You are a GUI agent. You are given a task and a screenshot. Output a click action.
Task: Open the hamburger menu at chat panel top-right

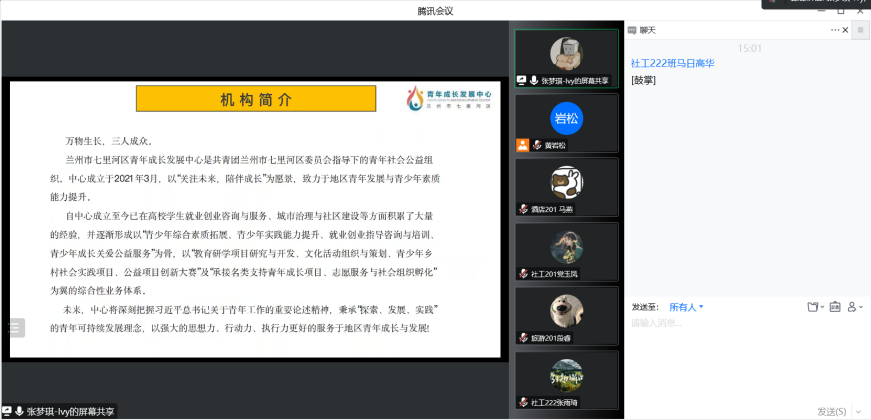(861, 31)
